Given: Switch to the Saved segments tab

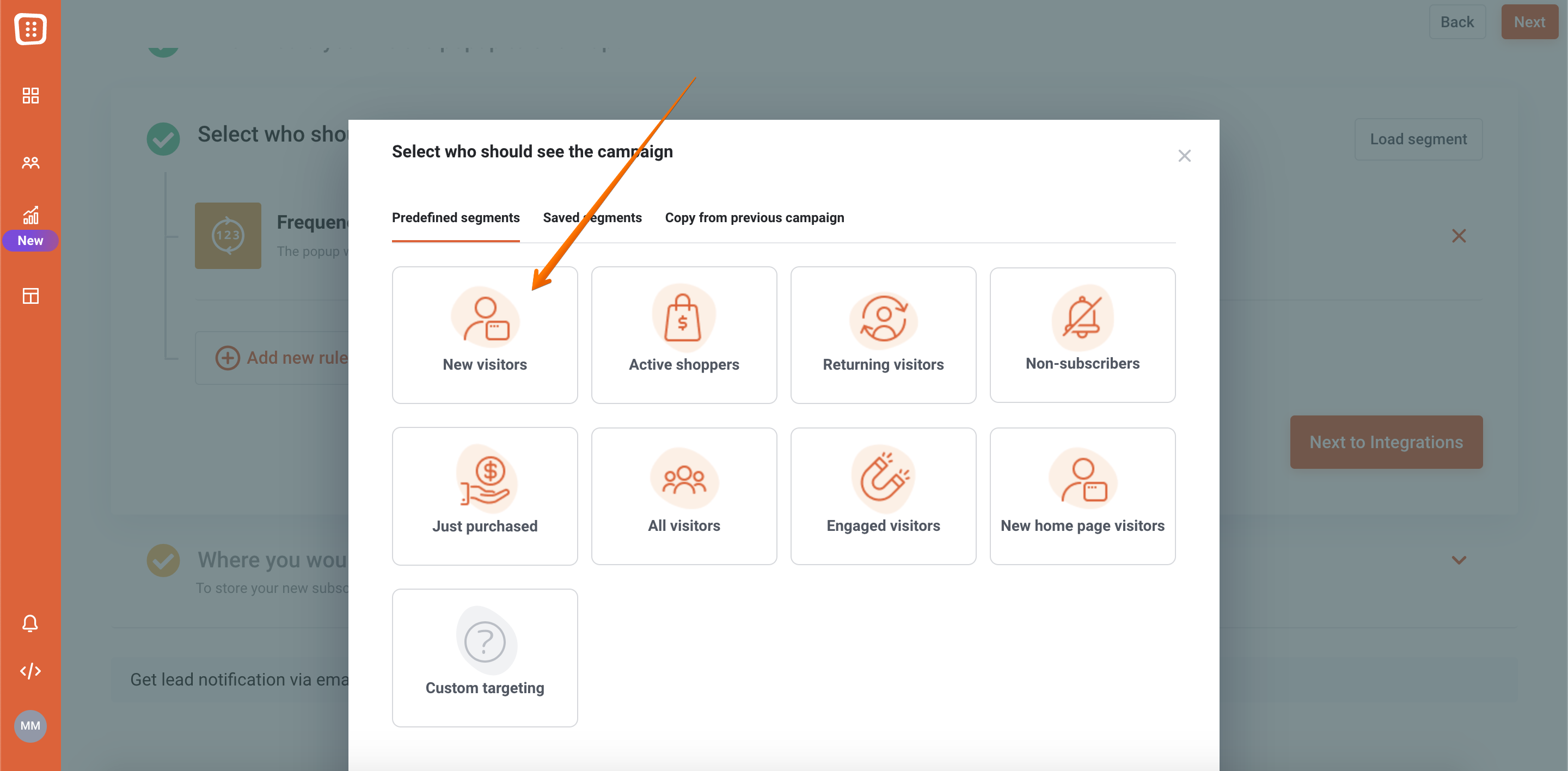Looking at the screenshot, I should click(592, 218).
